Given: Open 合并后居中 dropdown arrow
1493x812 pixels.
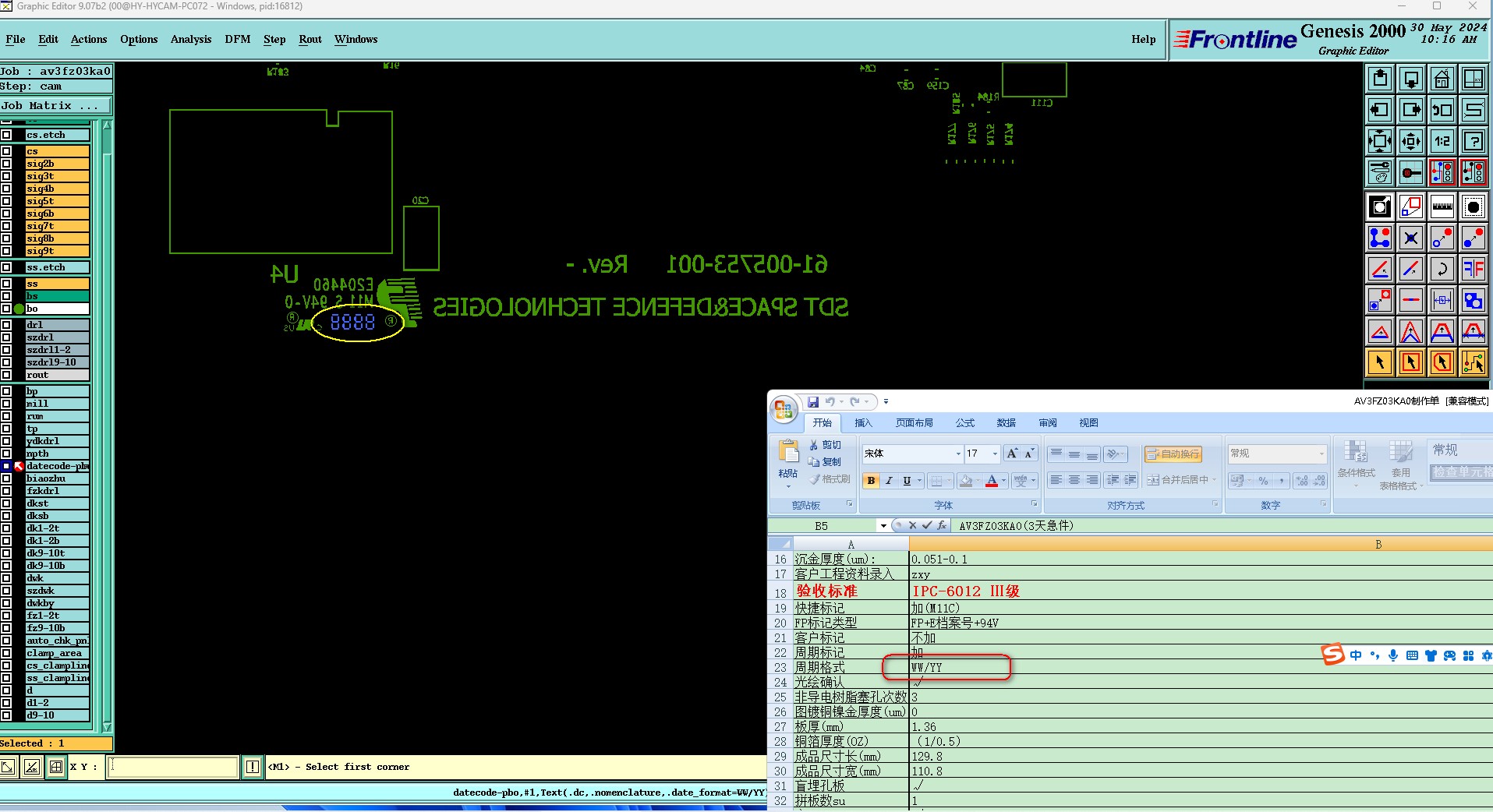Looking at the screenshot, I should click(x=1215, y=480).
